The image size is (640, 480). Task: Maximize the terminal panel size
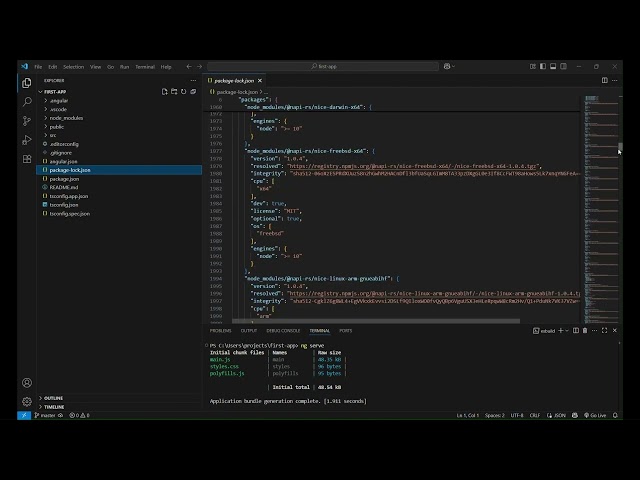tap(604, 331)
